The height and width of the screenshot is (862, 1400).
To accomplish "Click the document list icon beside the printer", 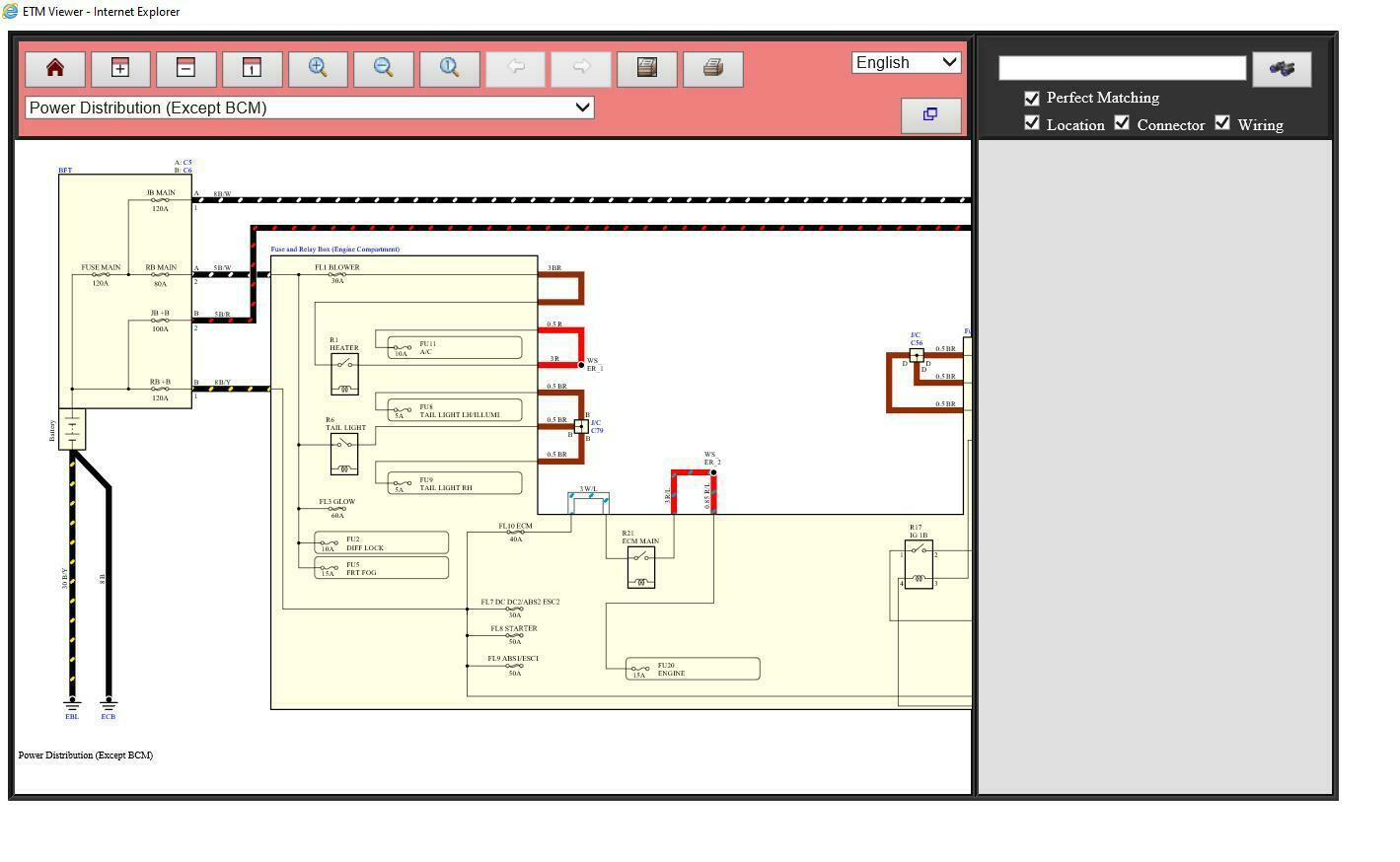I will coord(647,68).
